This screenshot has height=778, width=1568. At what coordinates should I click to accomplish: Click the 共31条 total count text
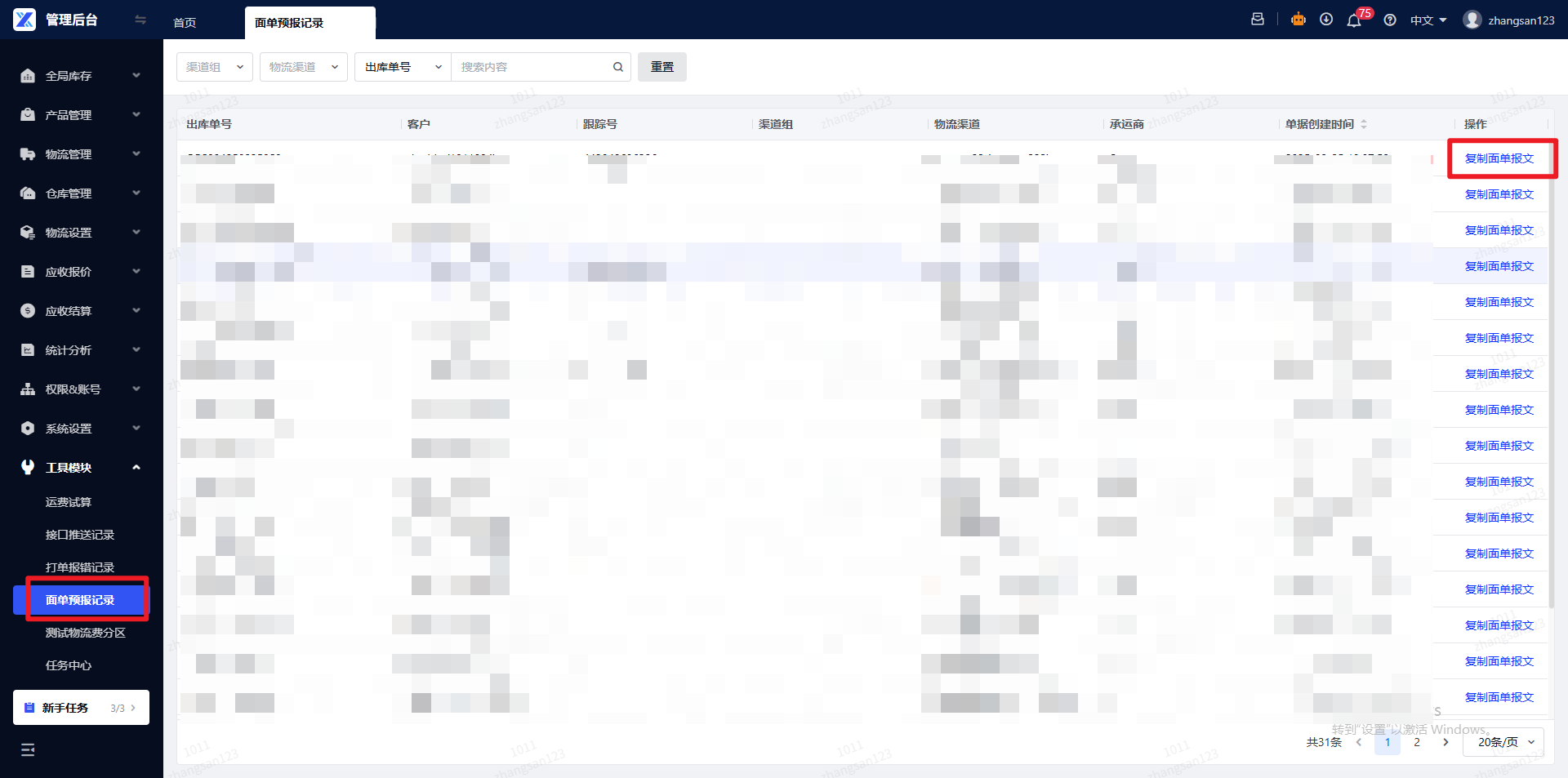point(1324,742)
